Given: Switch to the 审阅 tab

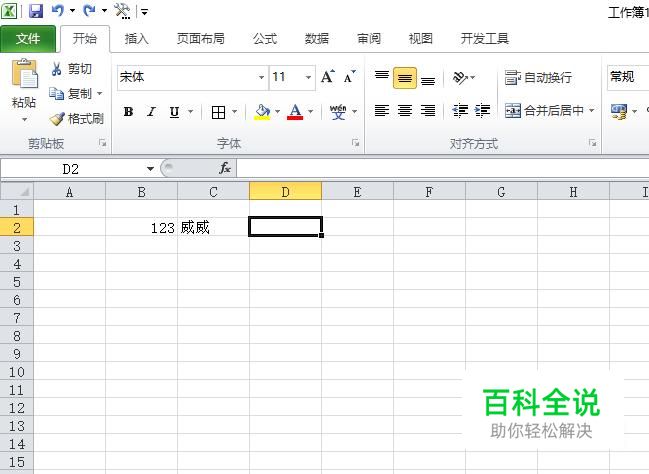Looking at the screenshot, I should click(x=369, y=39).
